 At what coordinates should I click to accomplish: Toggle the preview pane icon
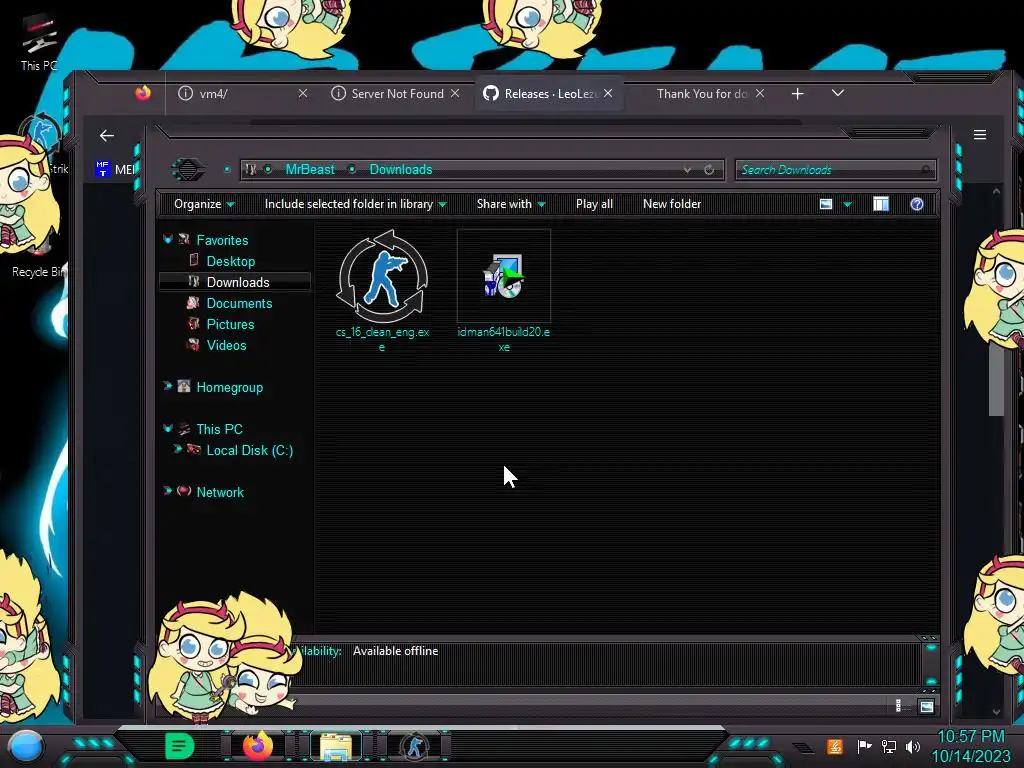tap(880, 204)
